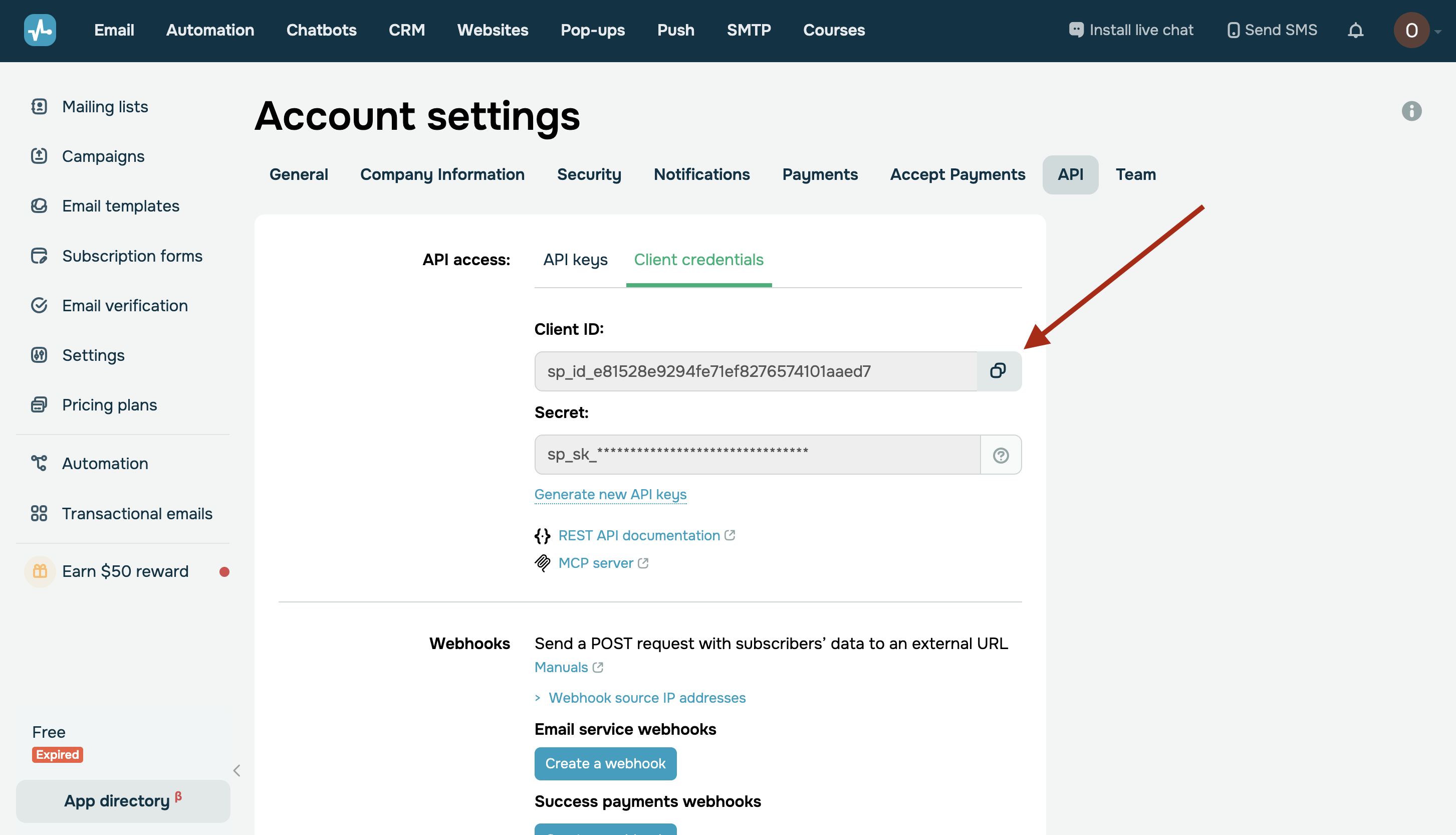The image size is (1456, 835).
Task: Open the Push top menu
Action: (675, 30)
